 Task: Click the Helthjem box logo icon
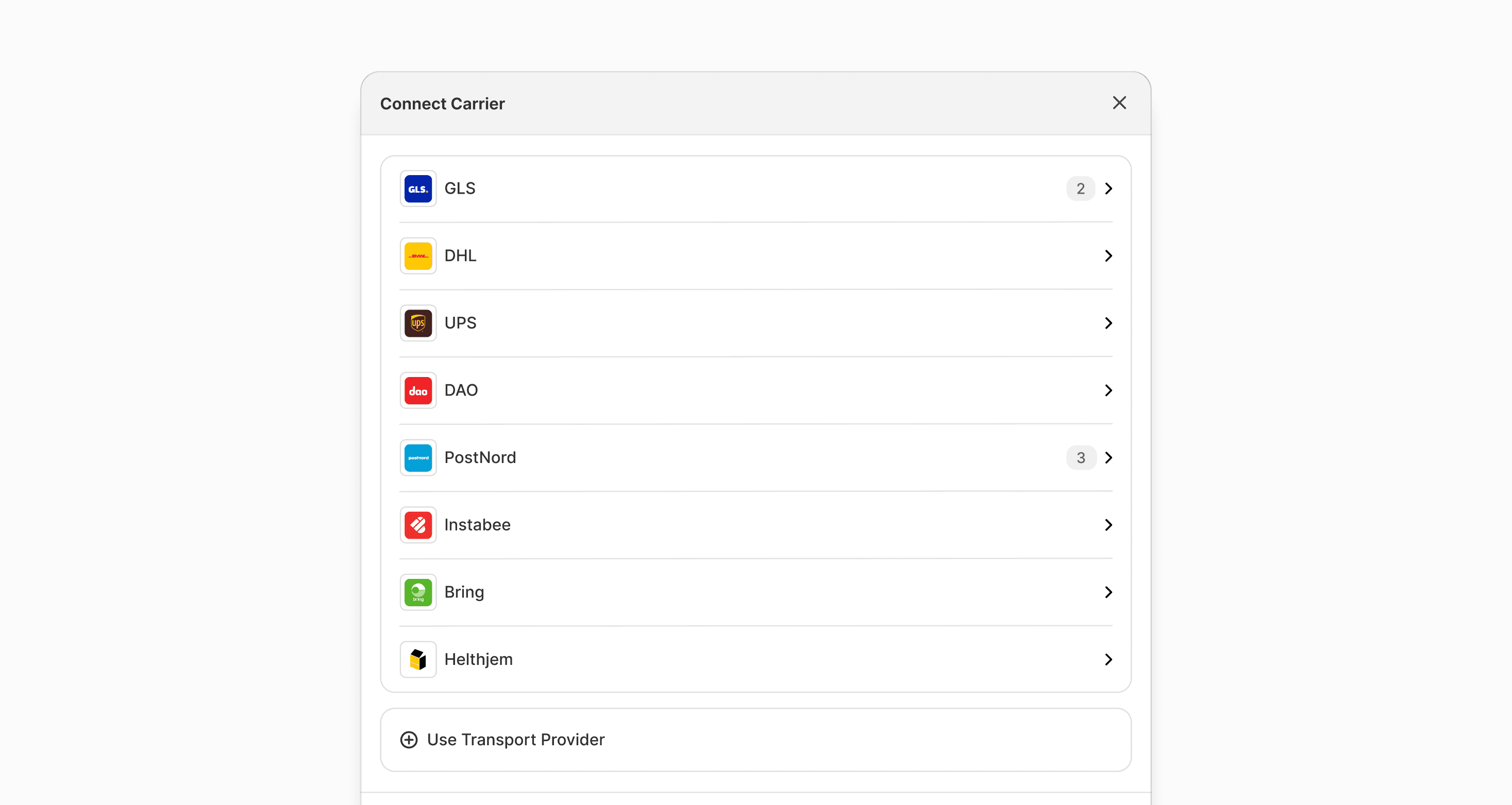tap(418, 659)
